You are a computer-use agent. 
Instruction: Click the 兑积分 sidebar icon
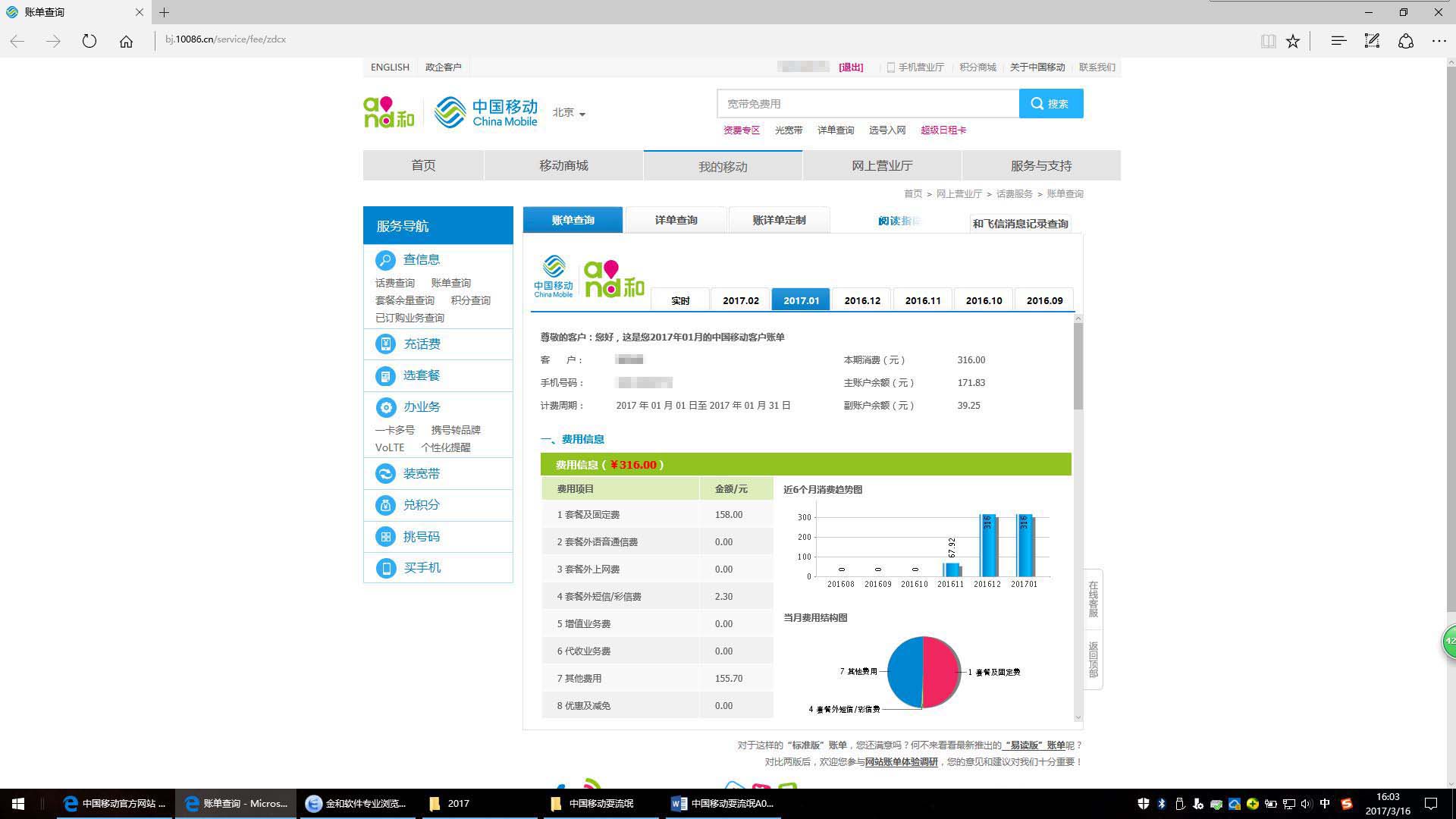[x=385, y=505]
